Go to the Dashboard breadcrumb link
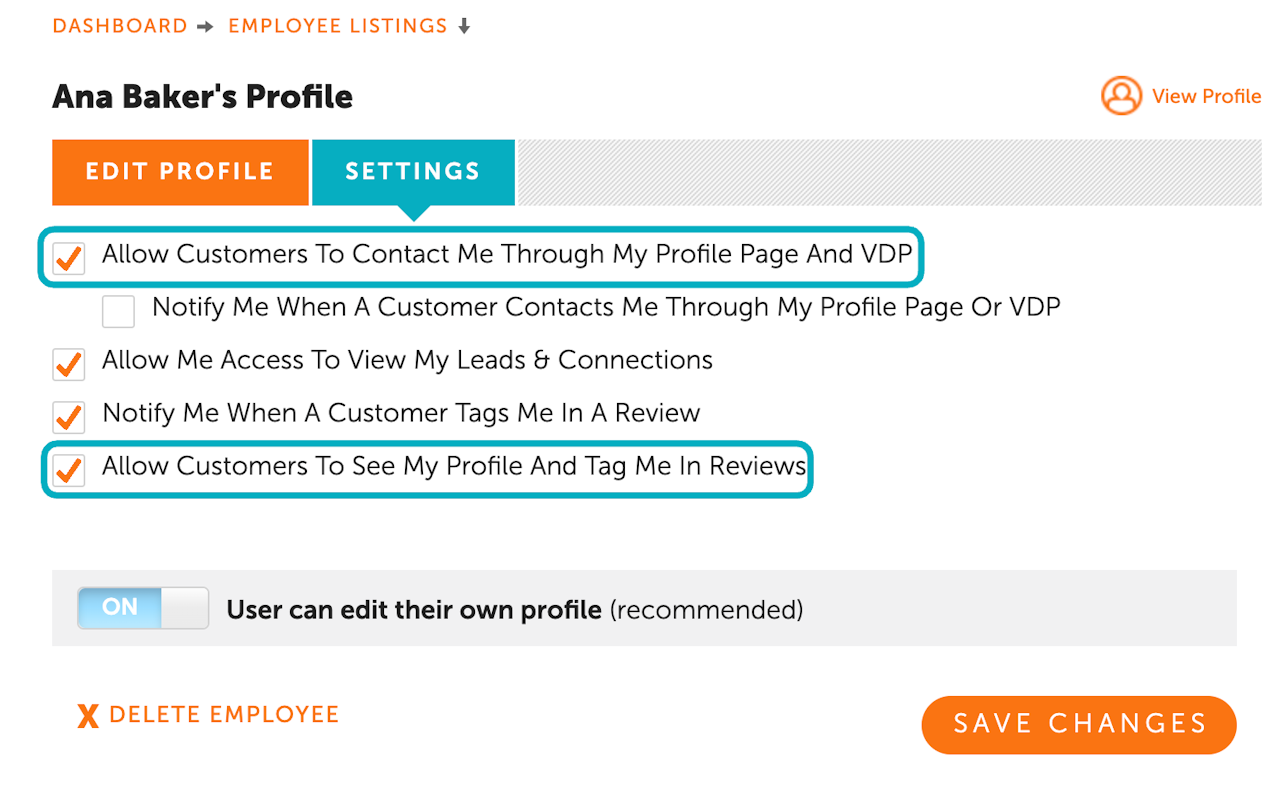Image resolution: width=1280 pixels, height=796 pixels. [x=120, y=26]
